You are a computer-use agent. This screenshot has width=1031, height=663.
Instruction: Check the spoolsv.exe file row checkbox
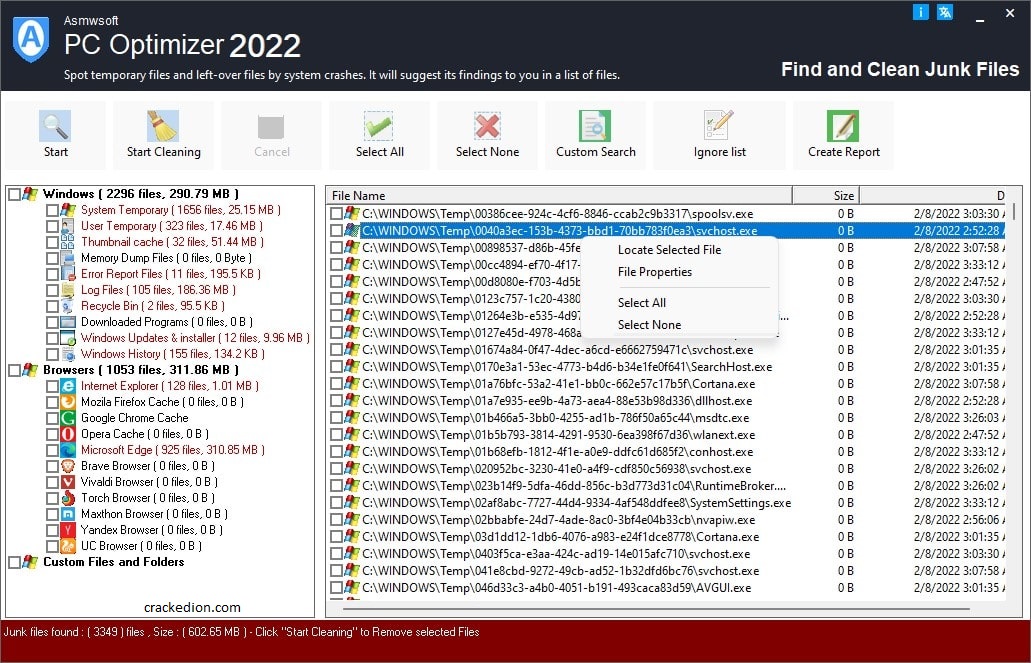pyautogui.click(x=336, y=214)
